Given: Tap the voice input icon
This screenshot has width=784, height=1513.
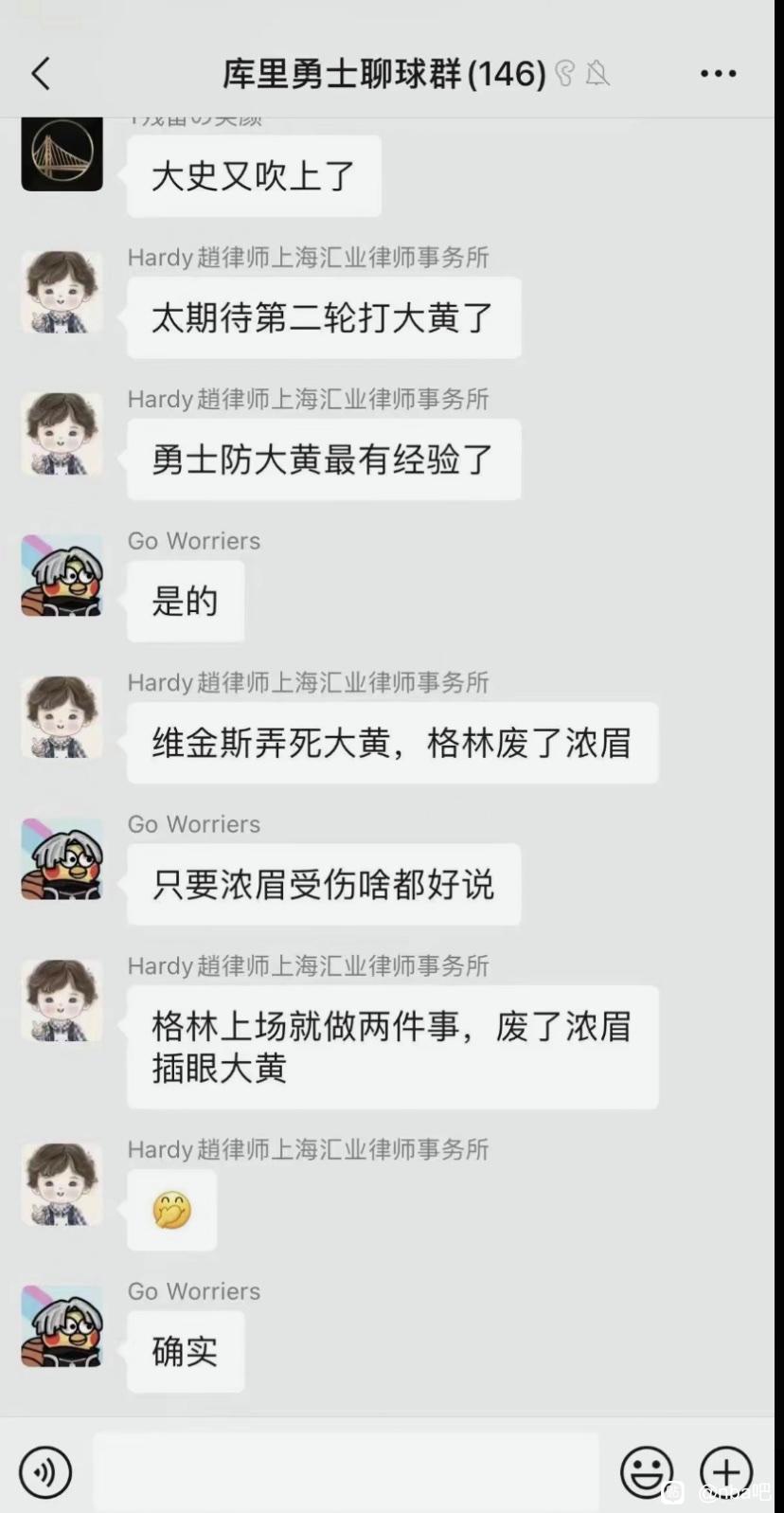Looking at the screenshot, I should [45, 1472].
